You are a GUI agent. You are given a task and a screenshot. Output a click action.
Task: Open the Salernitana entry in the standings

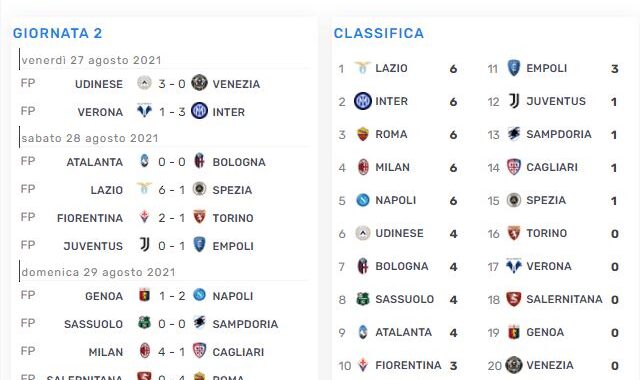(x=564, y=299)
